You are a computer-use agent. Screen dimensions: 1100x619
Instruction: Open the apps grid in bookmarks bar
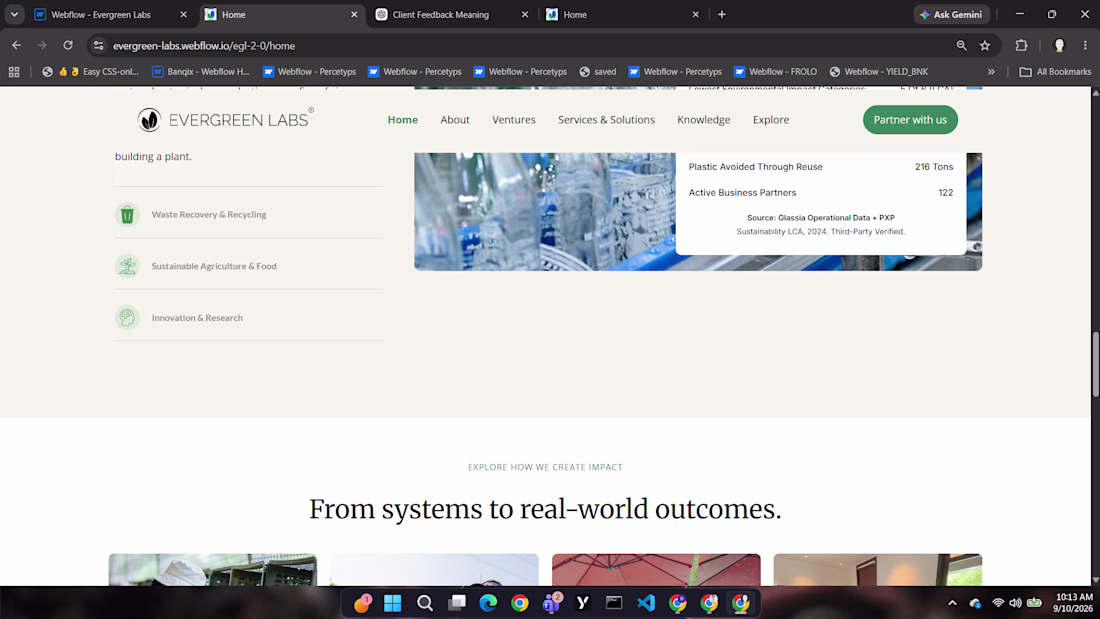(x=14, y=72)
